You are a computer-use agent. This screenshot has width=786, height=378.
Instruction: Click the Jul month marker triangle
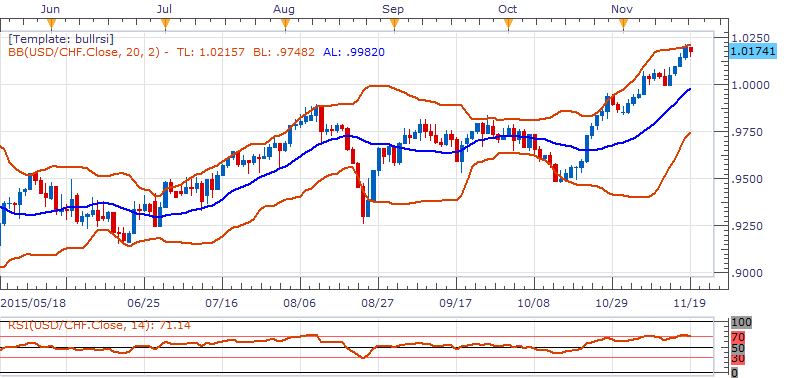pyautogui.click(x=165, y=25)
